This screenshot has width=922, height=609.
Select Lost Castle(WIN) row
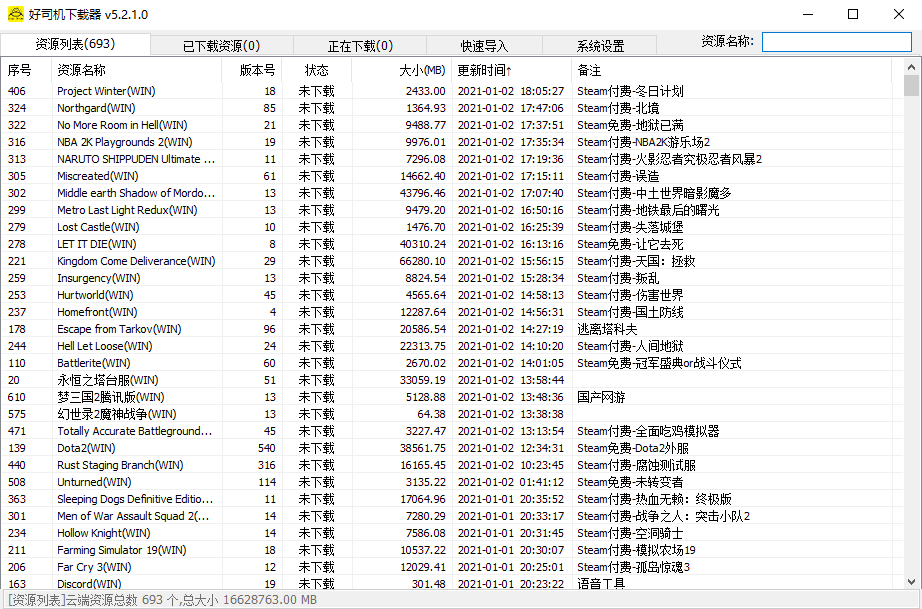pos(452,227)
